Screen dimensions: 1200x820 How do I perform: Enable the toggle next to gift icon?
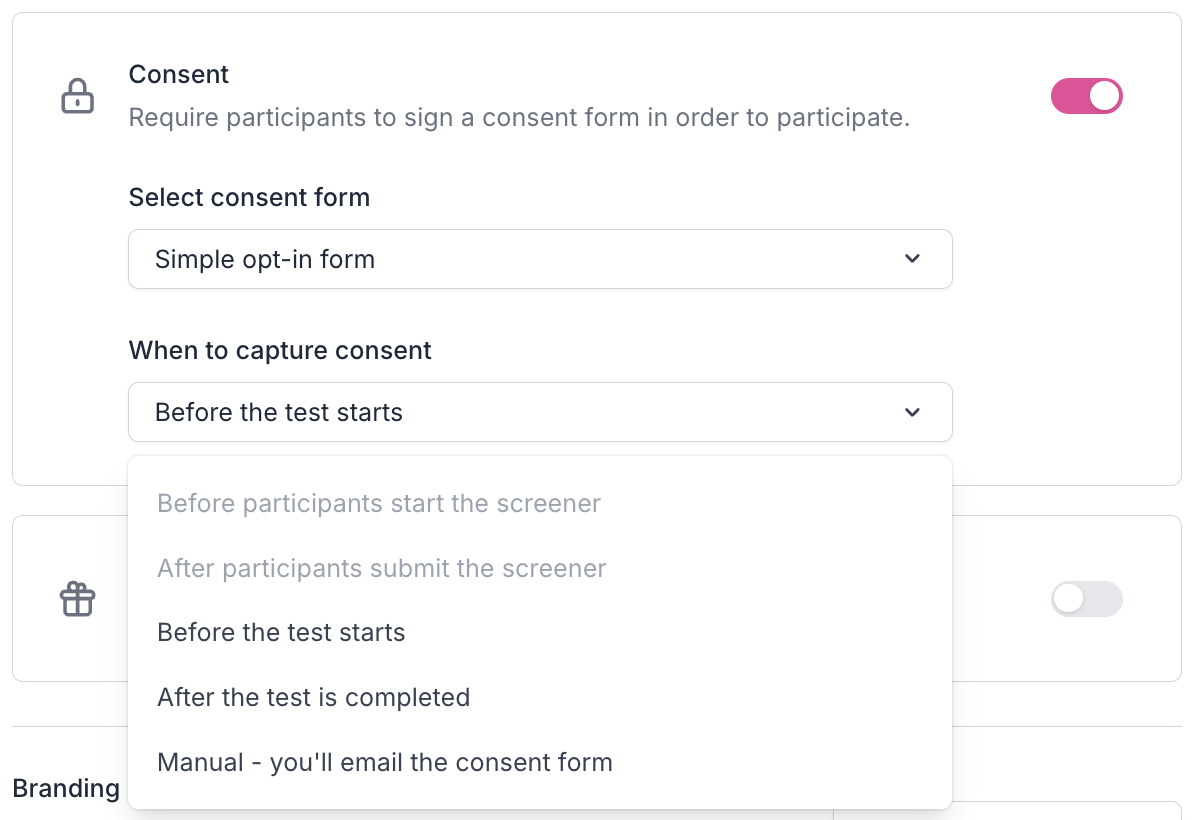[x=1086, y=599]
